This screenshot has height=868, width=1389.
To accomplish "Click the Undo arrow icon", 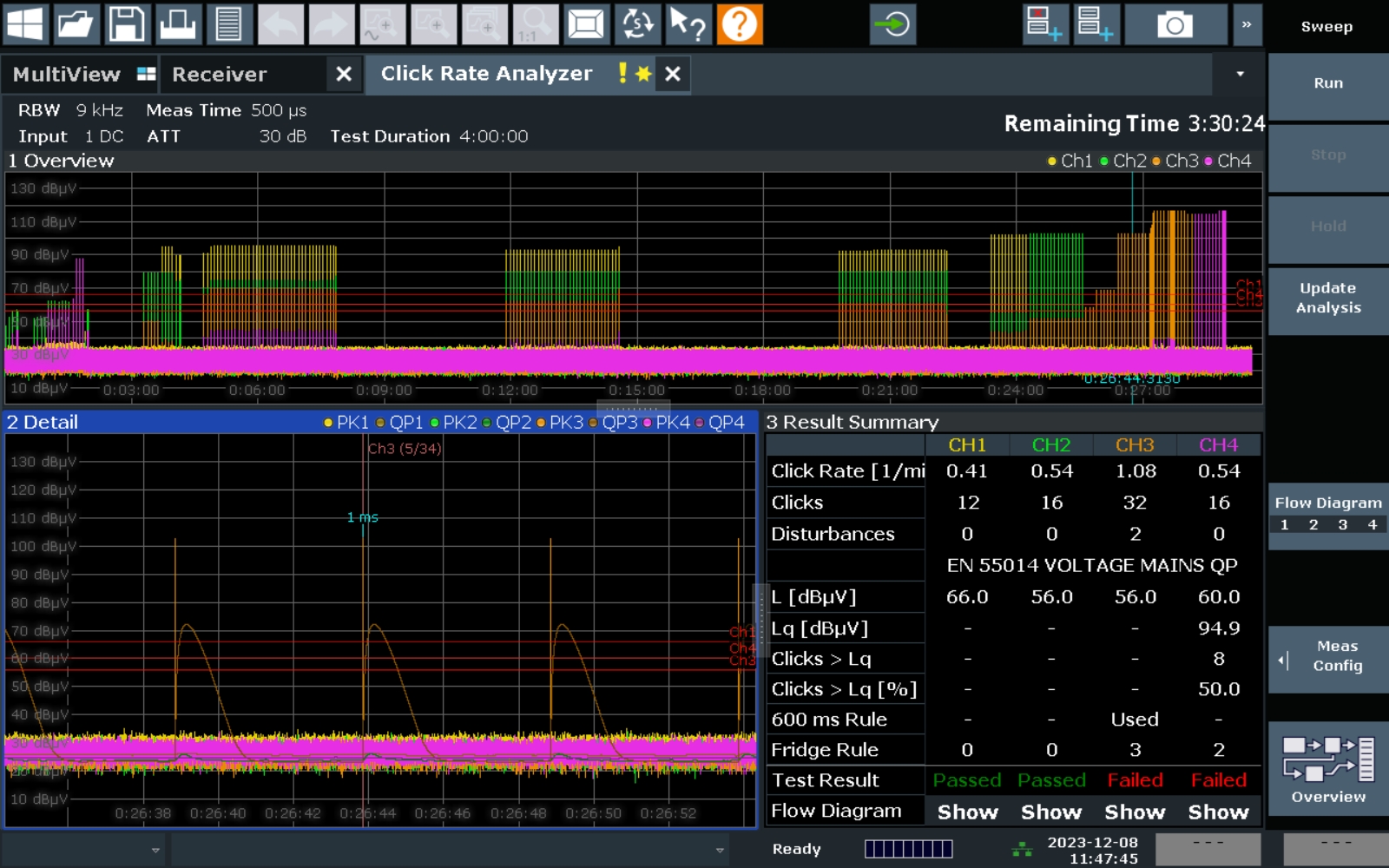I will [280, 23].
